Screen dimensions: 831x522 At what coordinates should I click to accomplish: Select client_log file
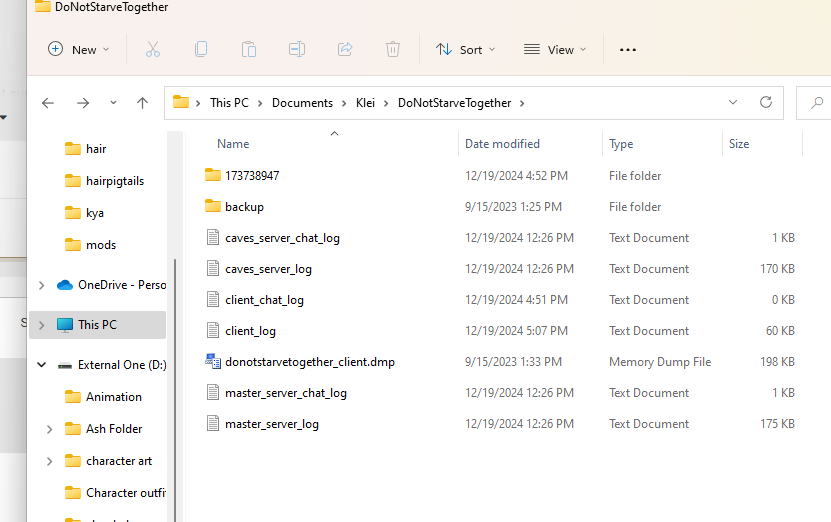(x=250, y=331)
